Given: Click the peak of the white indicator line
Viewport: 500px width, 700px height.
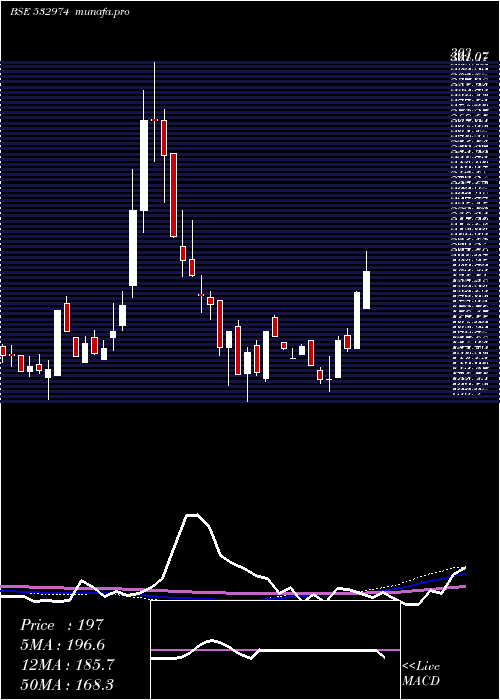Looking at the screenshot, I should coord(192,515).
